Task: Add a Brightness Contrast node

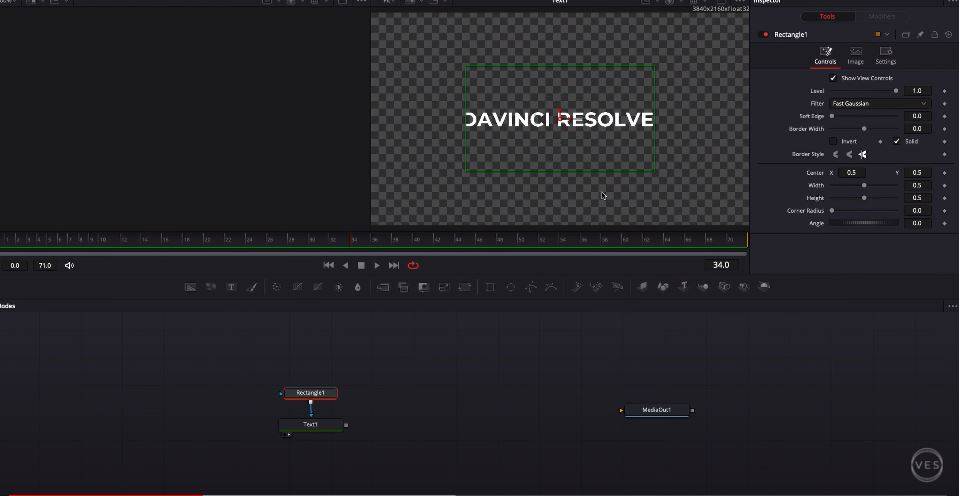Action: [338, 287]
